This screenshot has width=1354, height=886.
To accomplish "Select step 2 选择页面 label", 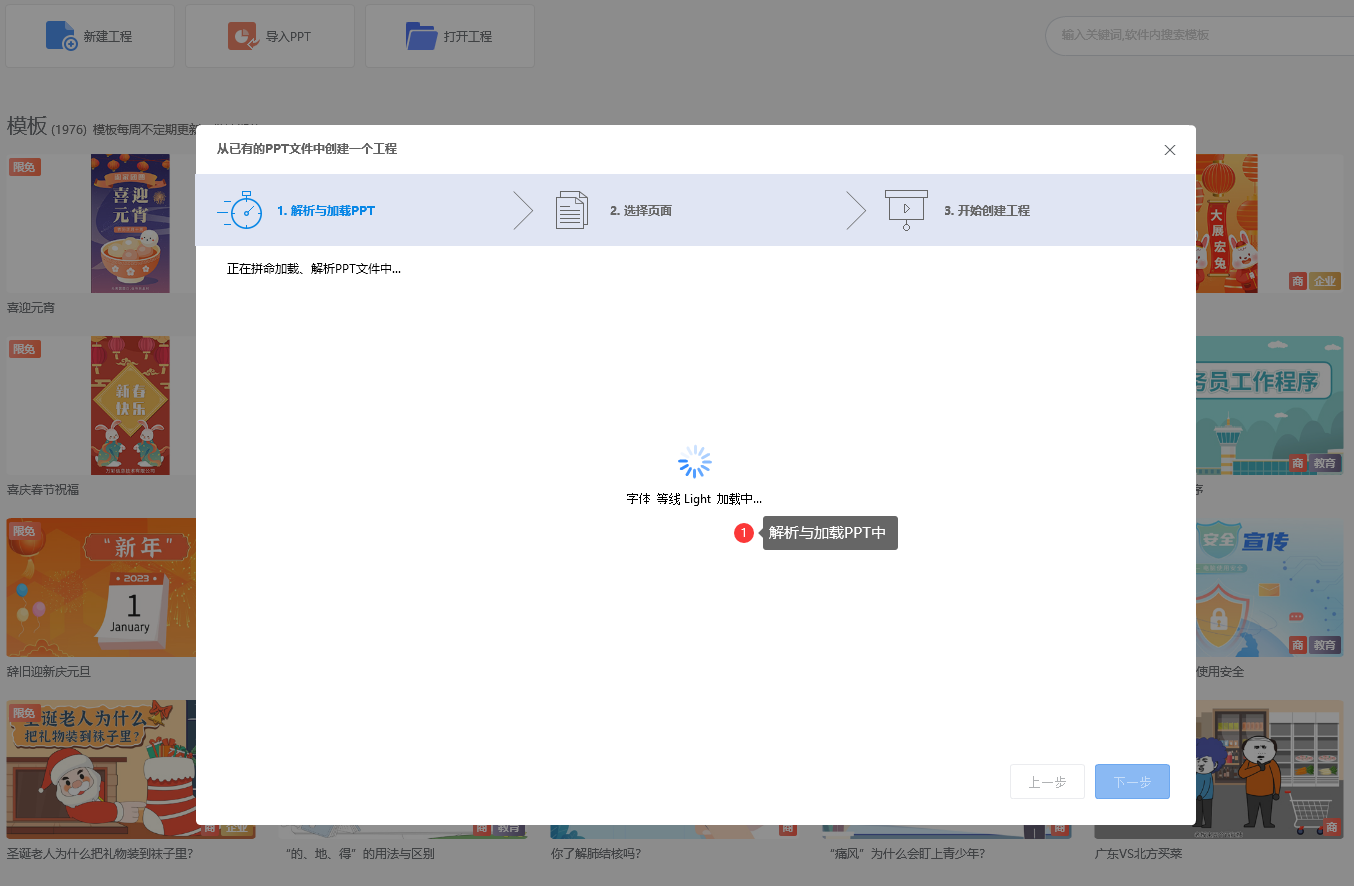I will [641, 211].
